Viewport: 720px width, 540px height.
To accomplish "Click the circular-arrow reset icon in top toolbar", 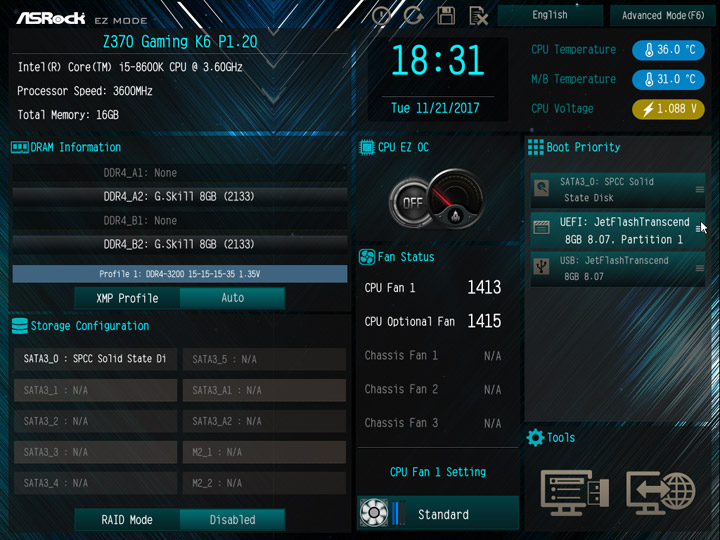I will pyautogui.click(x=414, y=16).
